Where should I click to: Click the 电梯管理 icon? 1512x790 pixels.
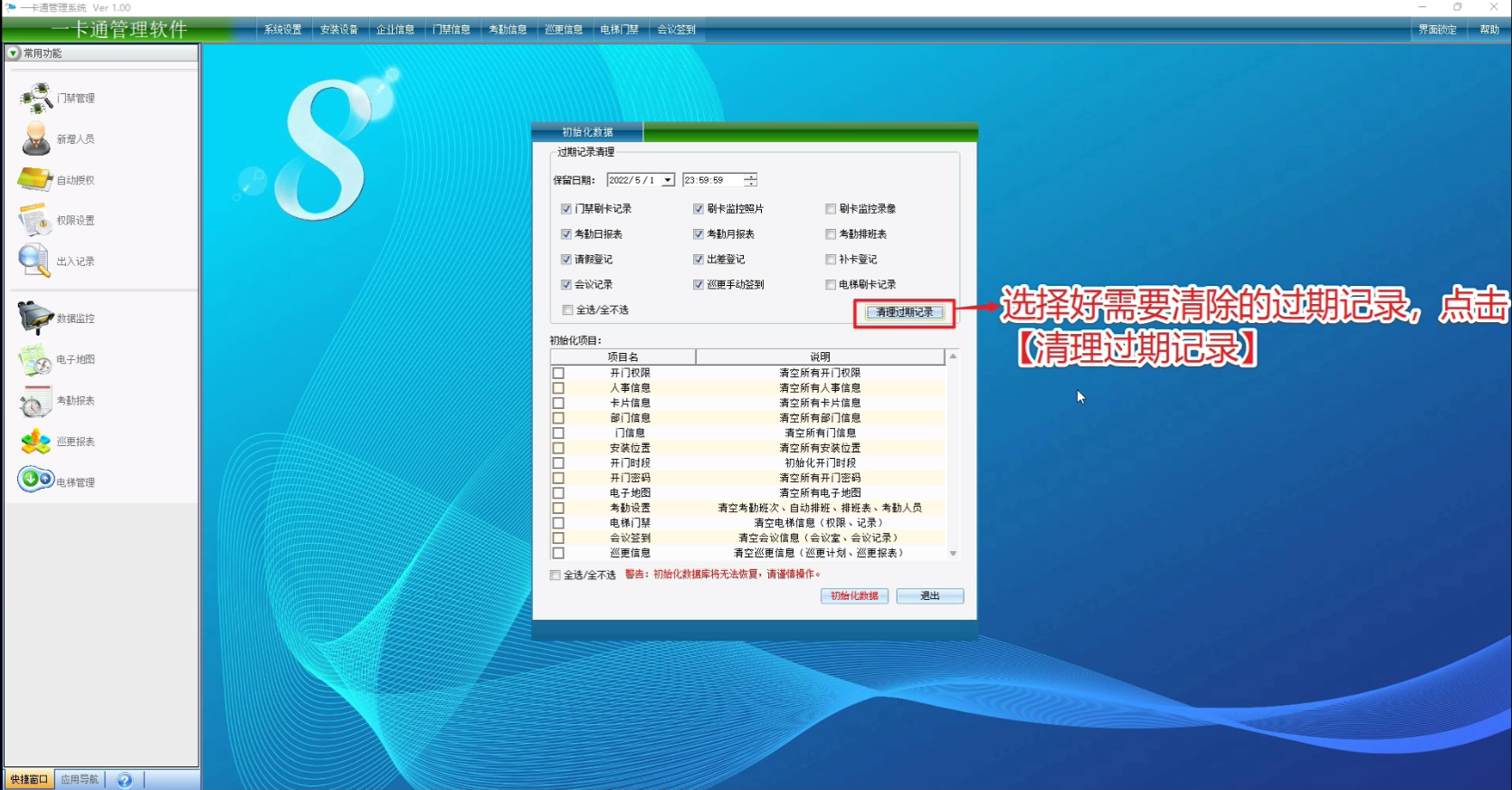(36, 480)
